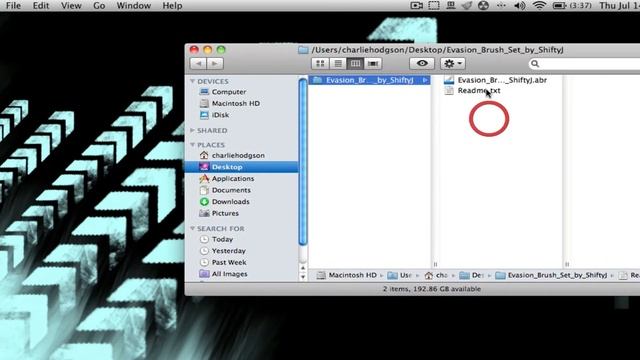The image size is (640, 360).
Task: Click in the Finder search field
Action: coord(584,64)
